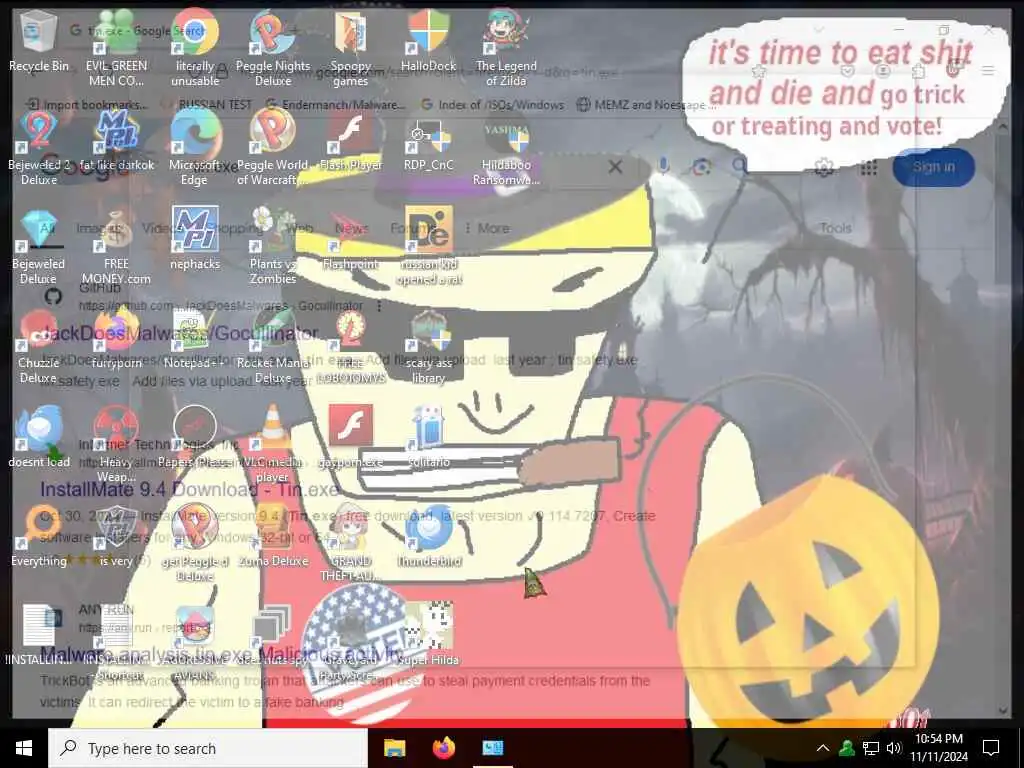
Task: Open the Flash Player desktop shortcut
Action: [x=351, y=140]
